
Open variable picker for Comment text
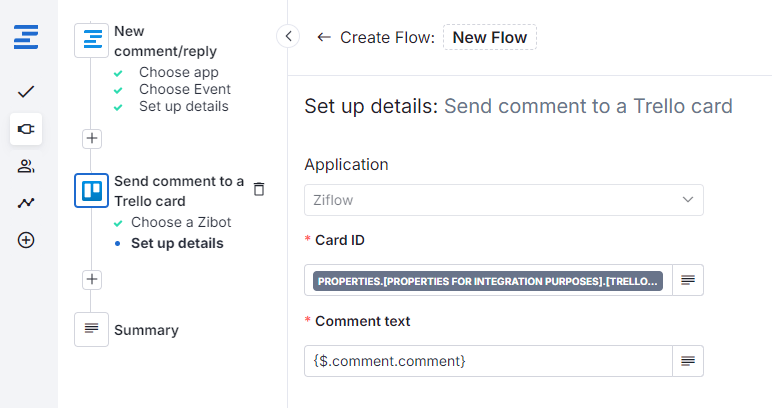point(688,360)
